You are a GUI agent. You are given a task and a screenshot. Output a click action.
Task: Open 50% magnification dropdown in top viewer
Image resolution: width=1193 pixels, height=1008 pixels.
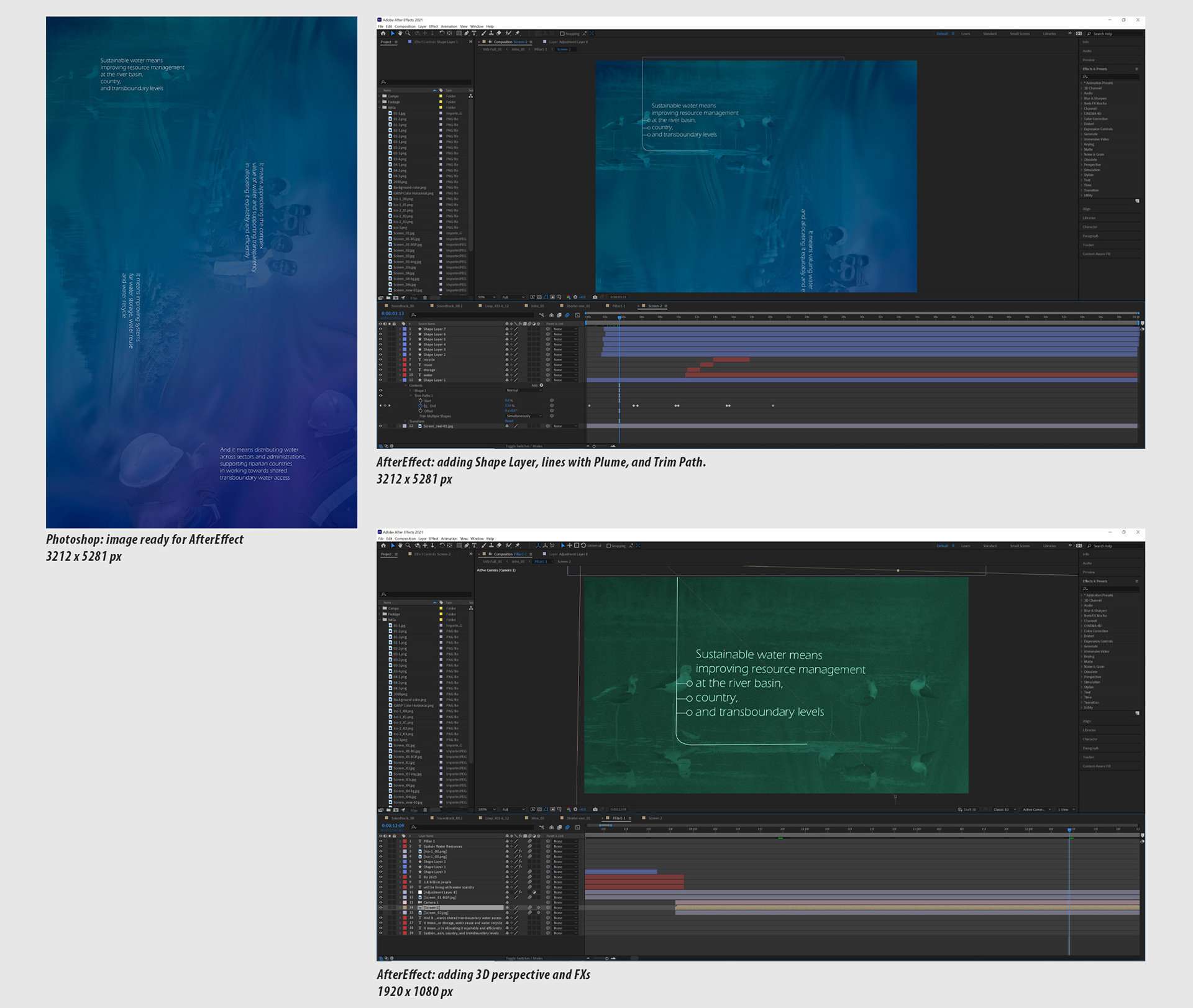point(487,297)
